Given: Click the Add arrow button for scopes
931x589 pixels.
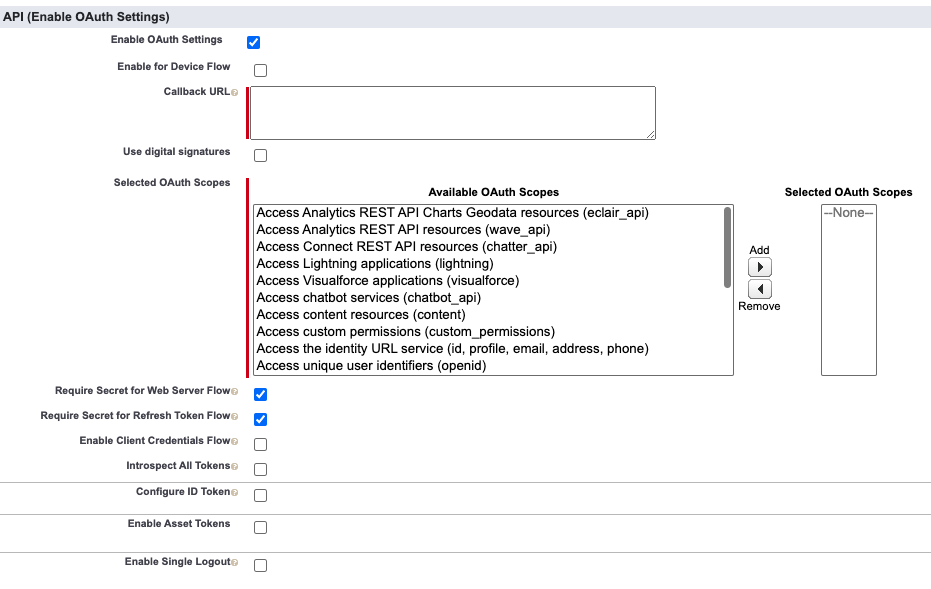Looking at the screenshot, I should [760, 268].
